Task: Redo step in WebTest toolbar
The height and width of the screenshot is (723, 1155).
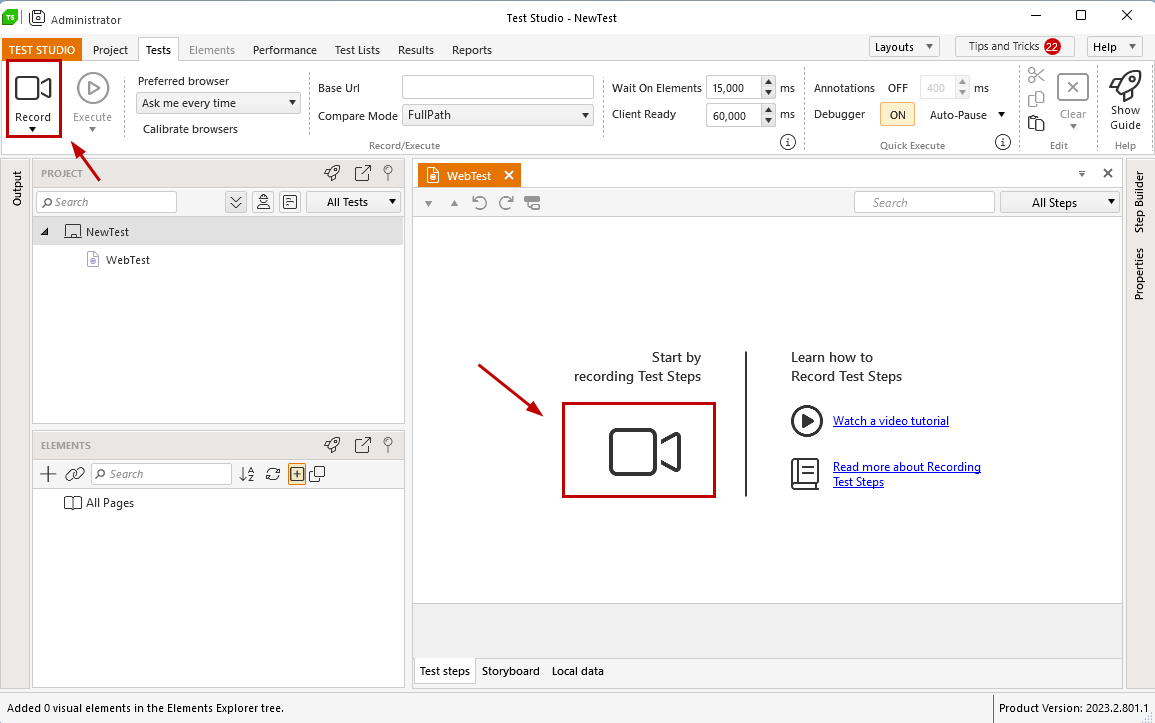Action: 506,202
